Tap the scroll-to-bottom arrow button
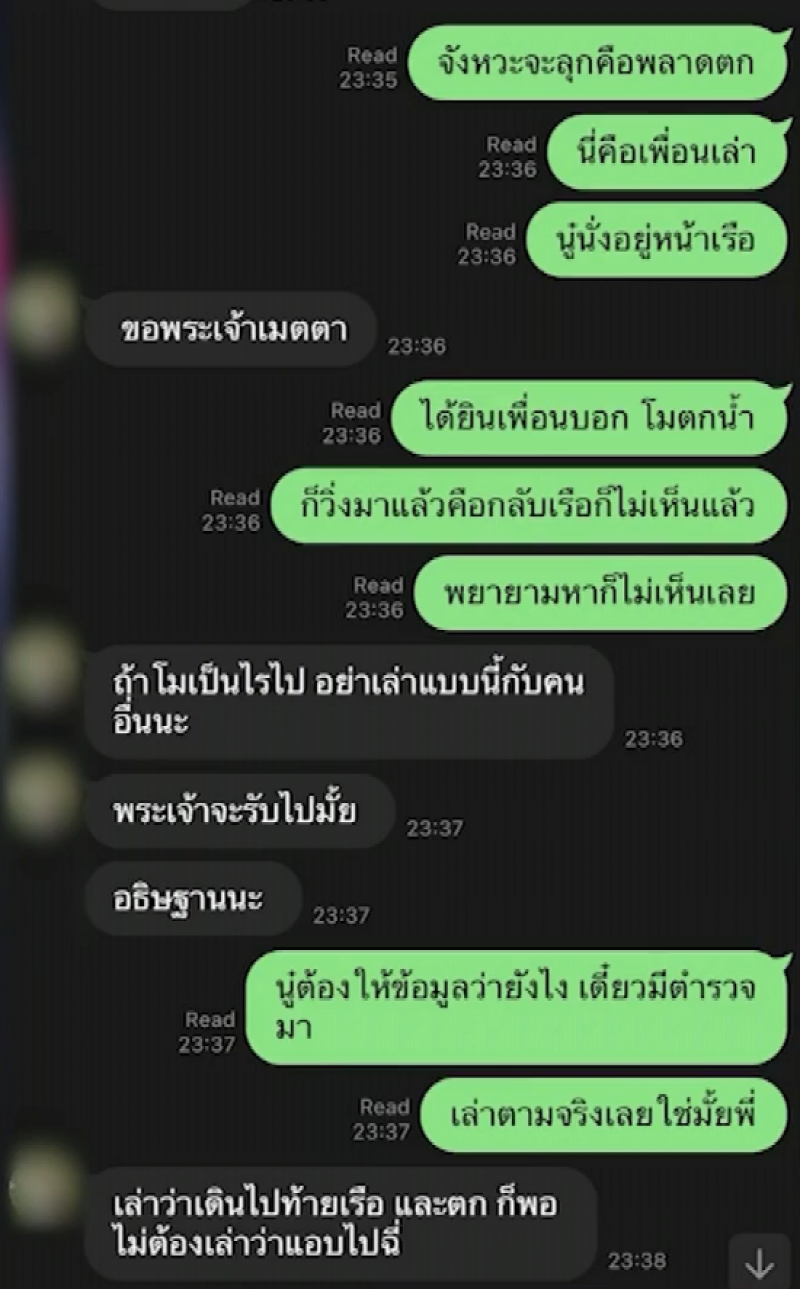800x1289 pixels. [x=760, y=1264]
